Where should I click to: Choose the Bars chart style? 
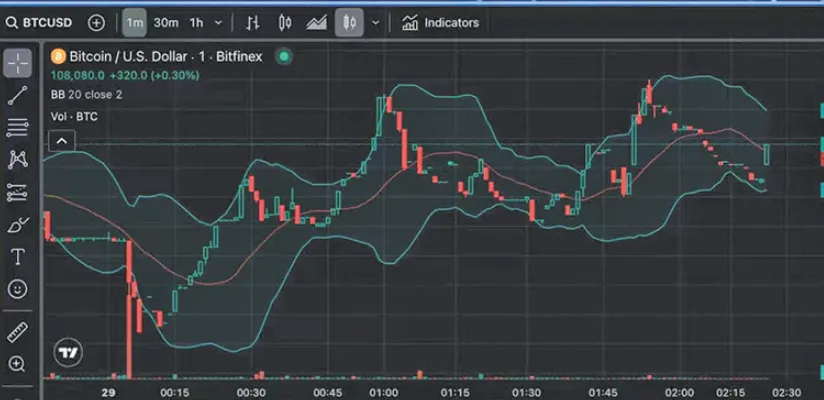[x=253, y=23]
